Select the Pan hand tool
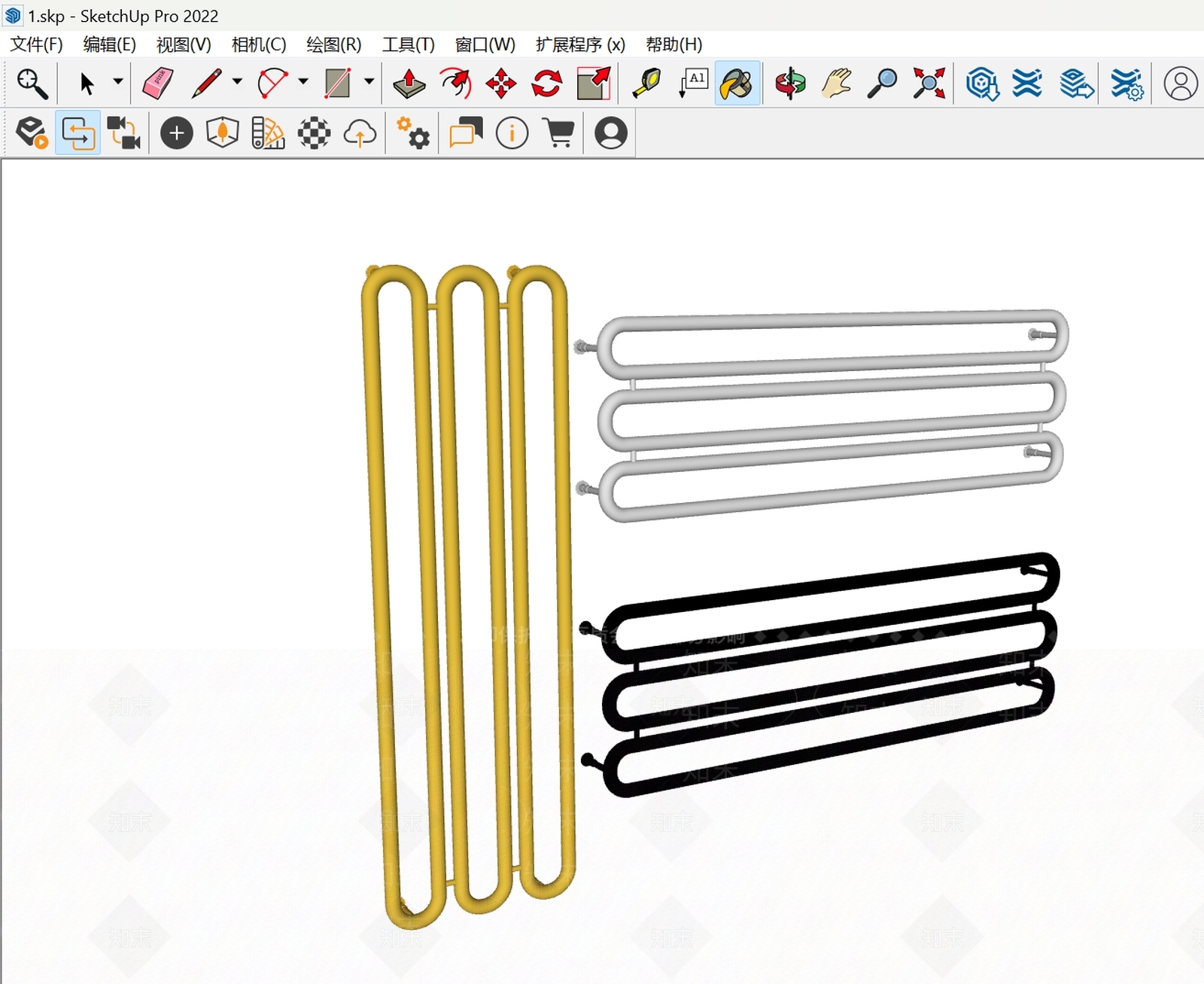 [837, 84]
